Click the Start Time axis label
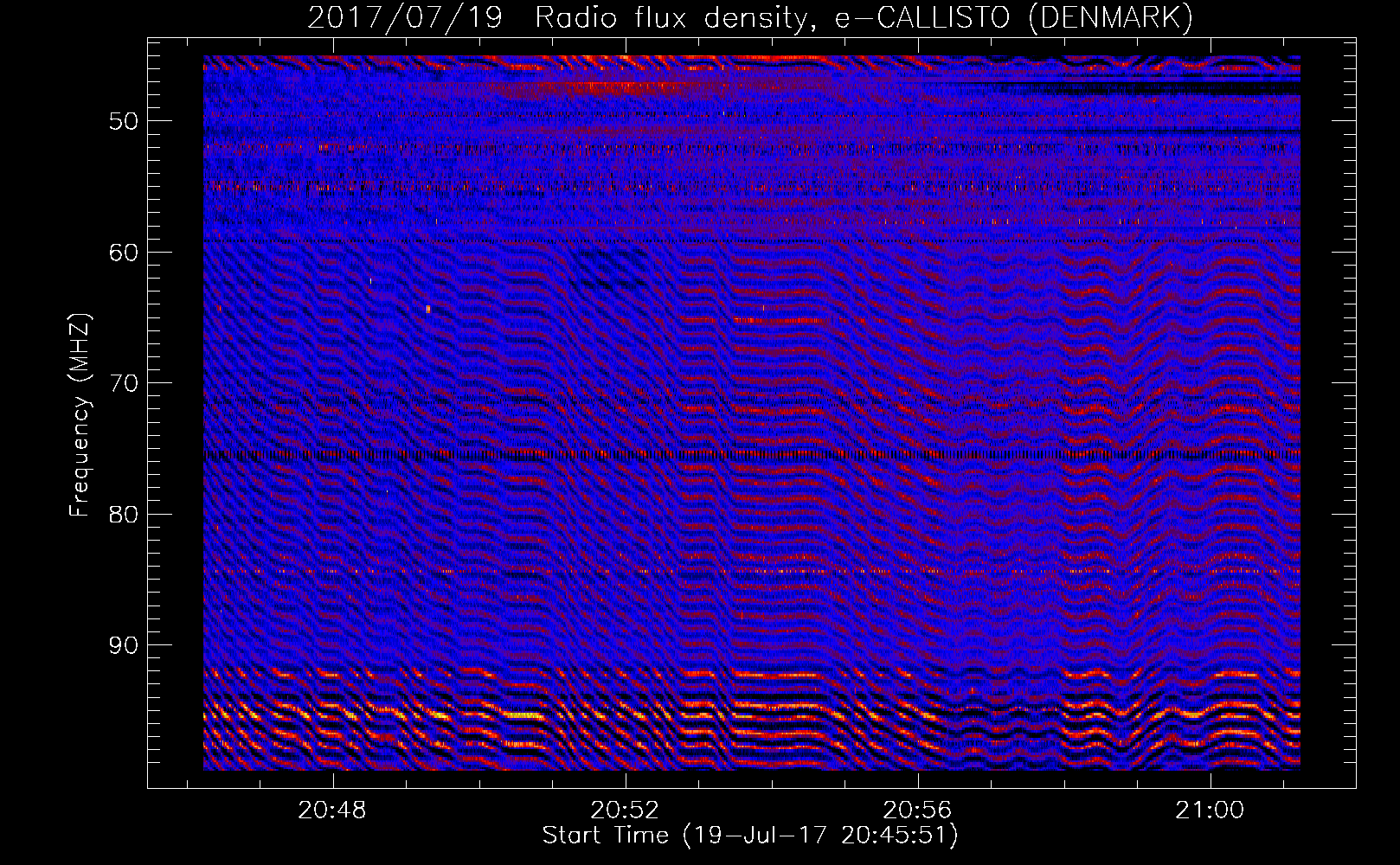 pos(750,836)
